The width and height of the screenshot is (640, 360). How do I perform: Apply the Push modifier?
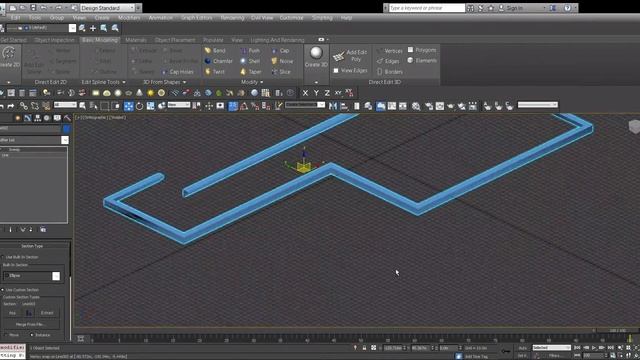click(250, 51)
